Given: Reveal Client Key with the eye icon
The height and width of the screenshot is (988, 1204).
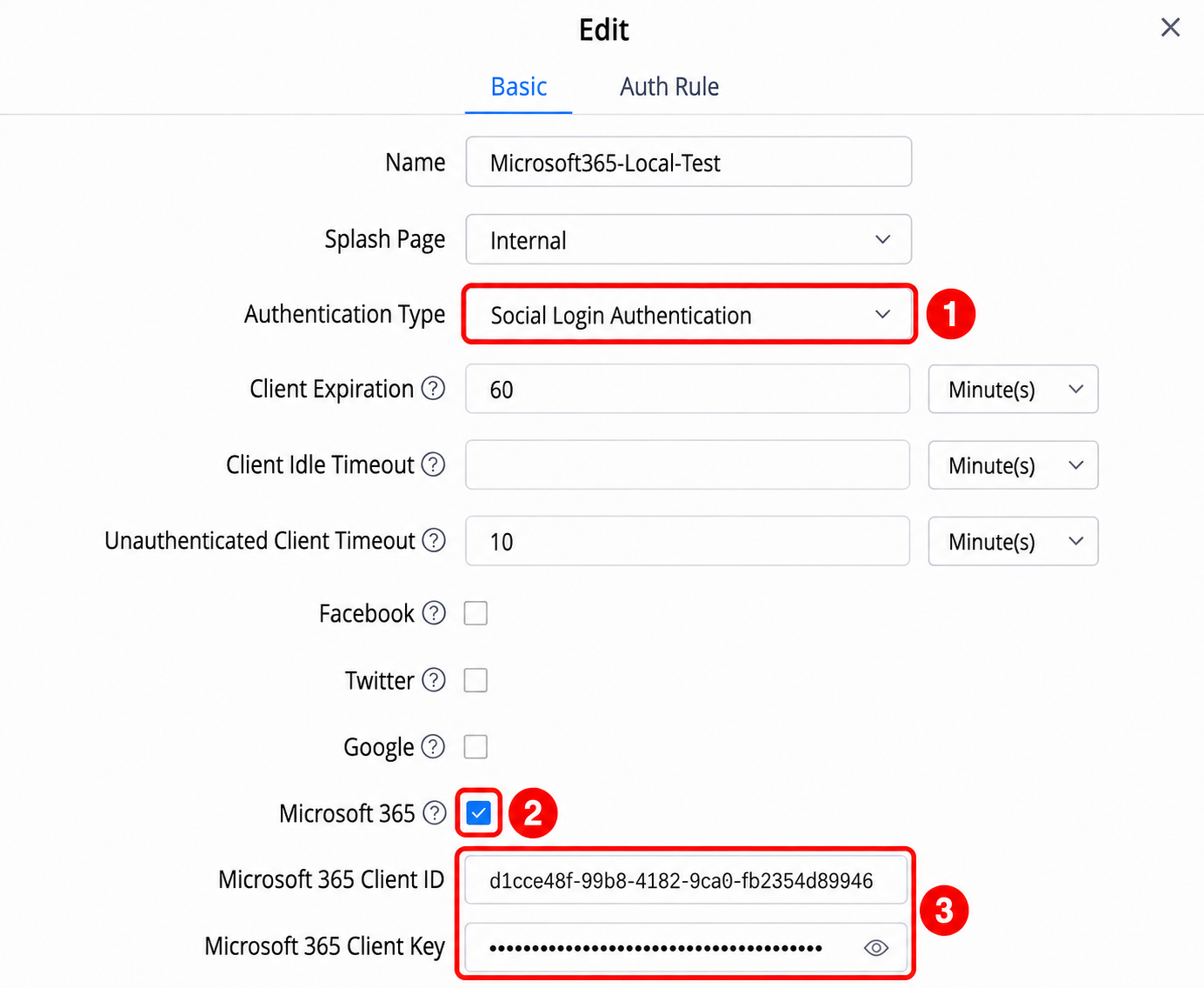Looking at the screenshot, I should pyautogui.click(x=876, y=948).
